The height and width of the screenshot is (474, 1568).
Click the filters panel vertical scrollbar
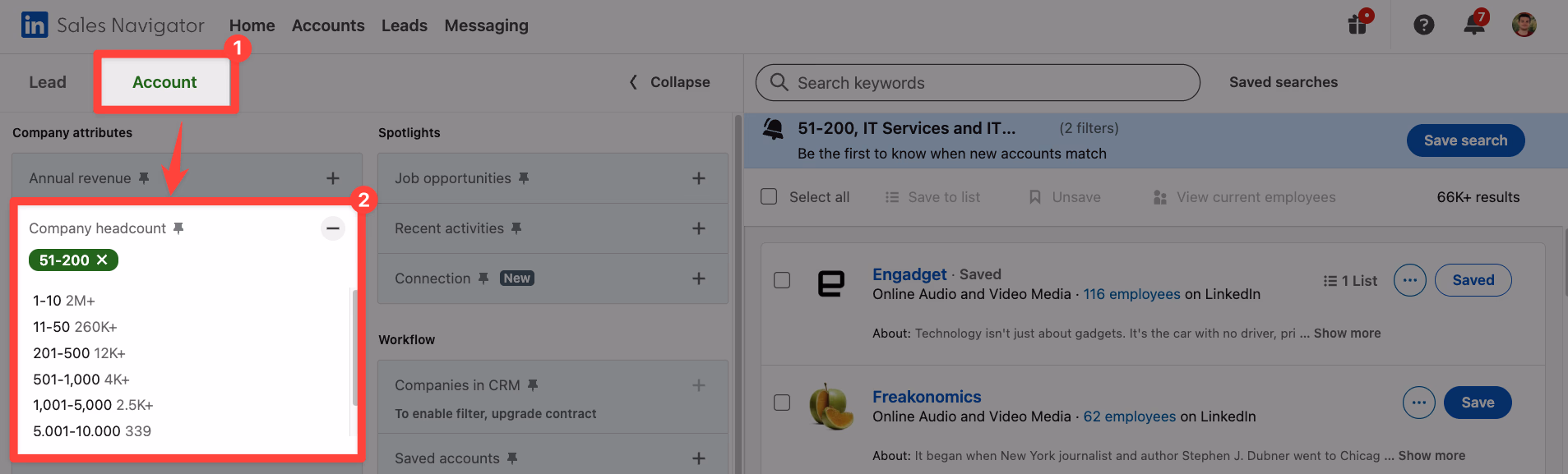(x=738, y=293)
